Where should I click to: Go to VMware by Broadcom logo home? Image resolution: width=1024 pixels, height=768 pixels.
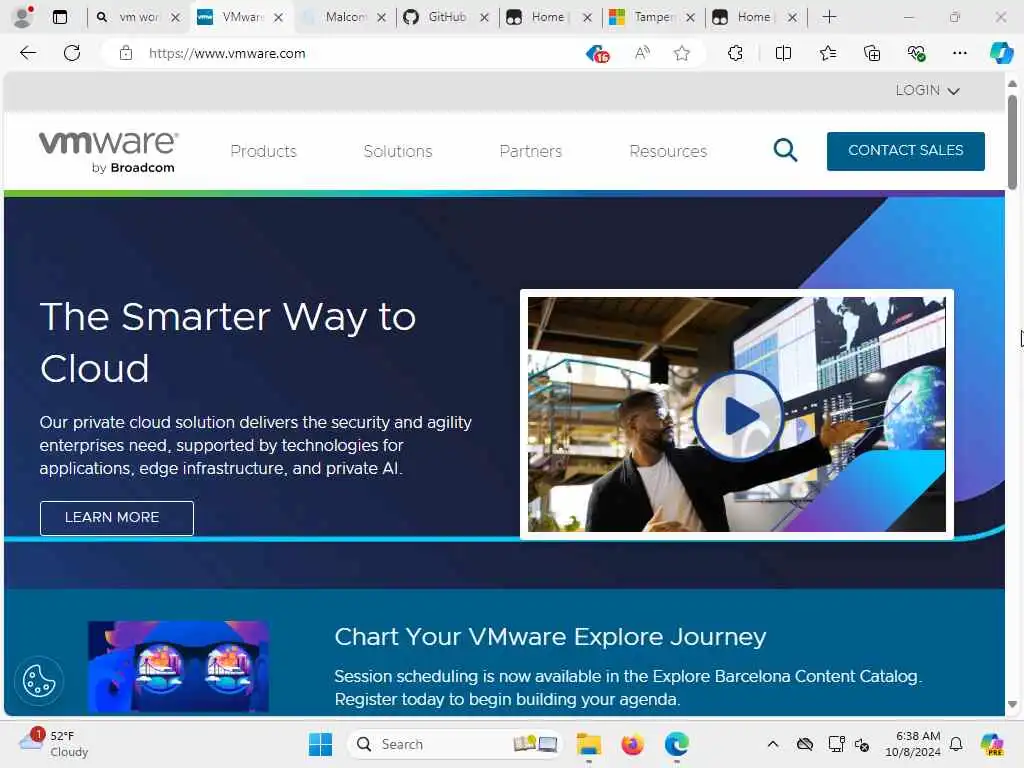tap(108, 152)
